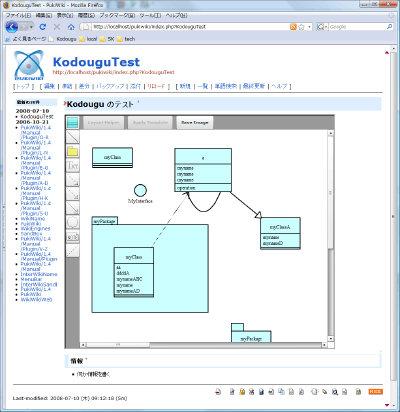Click the footer freeze padlock icon

click(242, 392)
